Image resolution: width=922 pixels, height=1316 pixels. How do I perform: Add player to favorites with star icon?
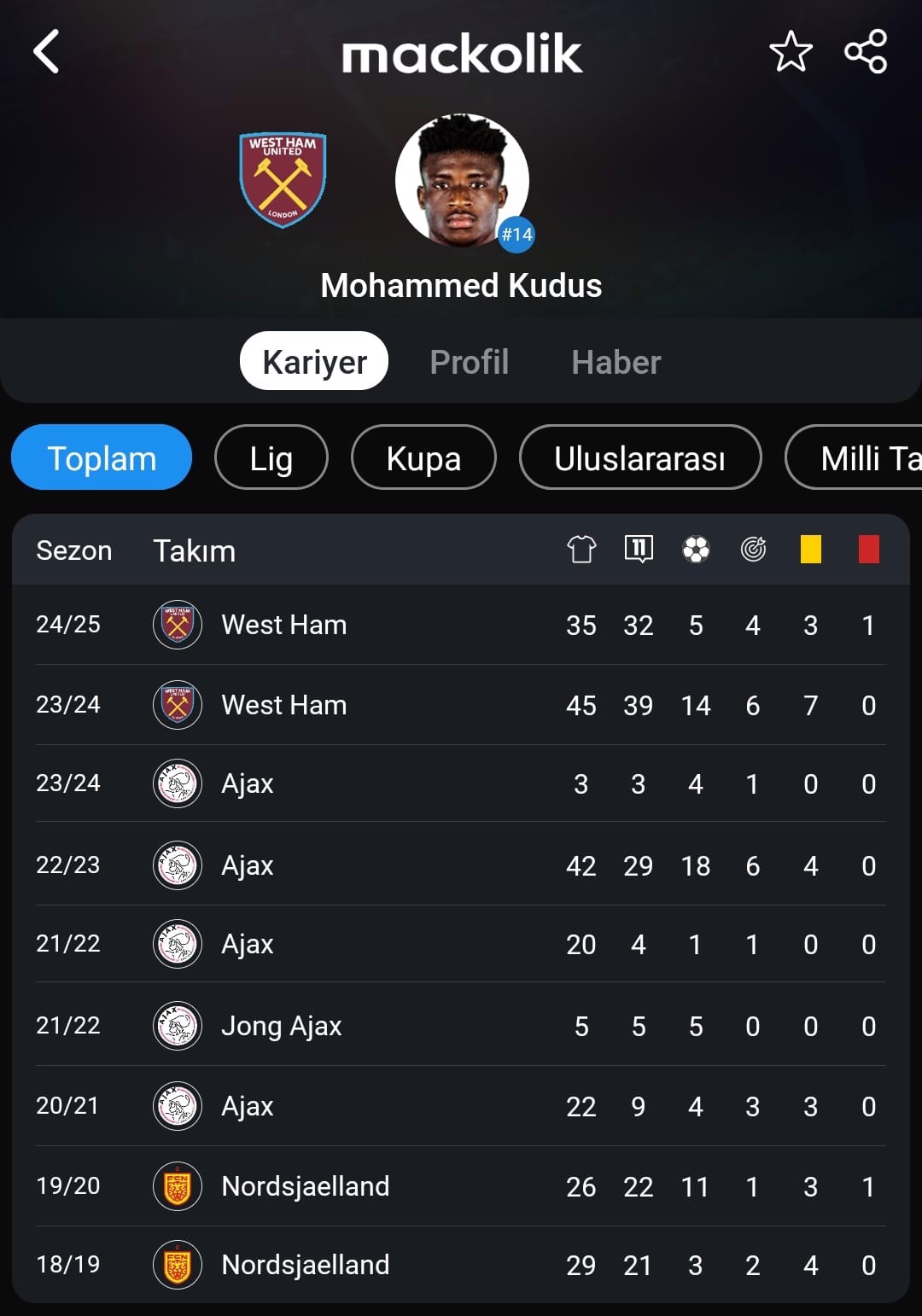pyautogui.click(x=791, y=51)
